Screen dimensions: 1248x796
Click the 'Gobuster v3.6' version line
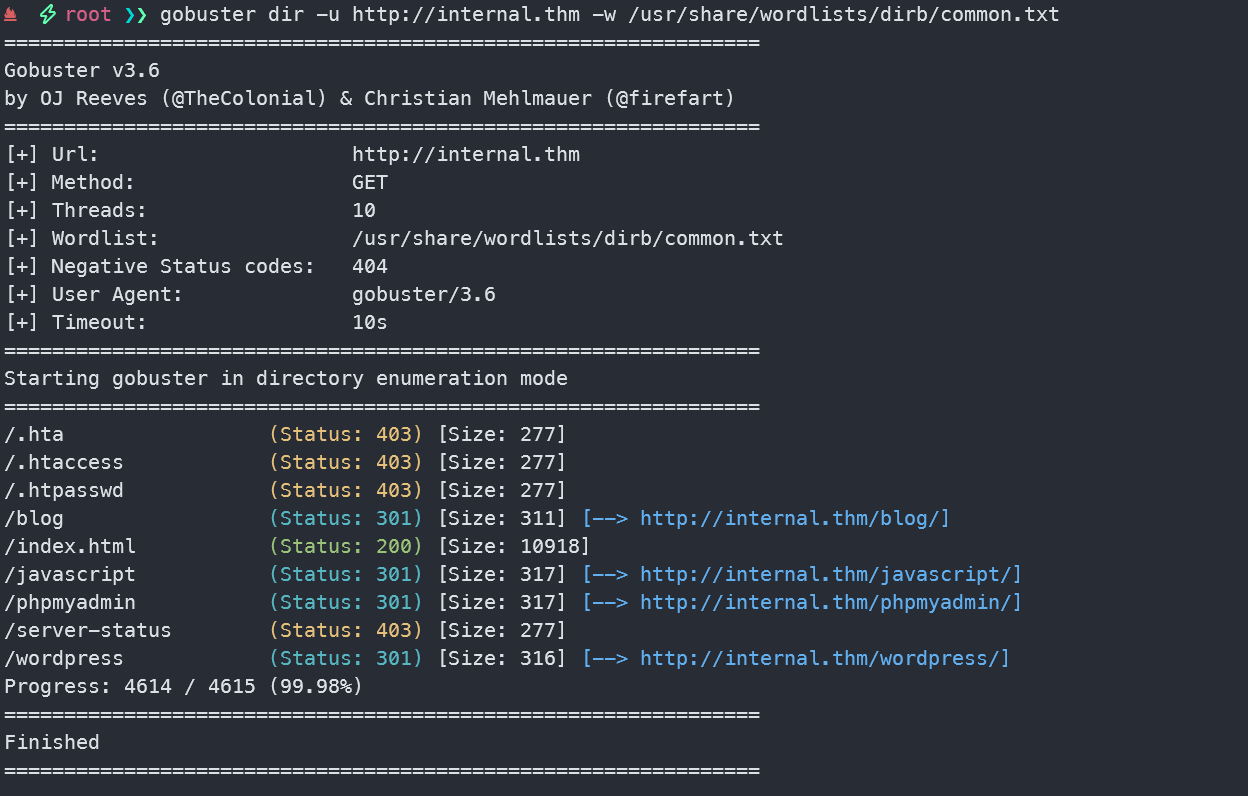[x=82, y=71]
